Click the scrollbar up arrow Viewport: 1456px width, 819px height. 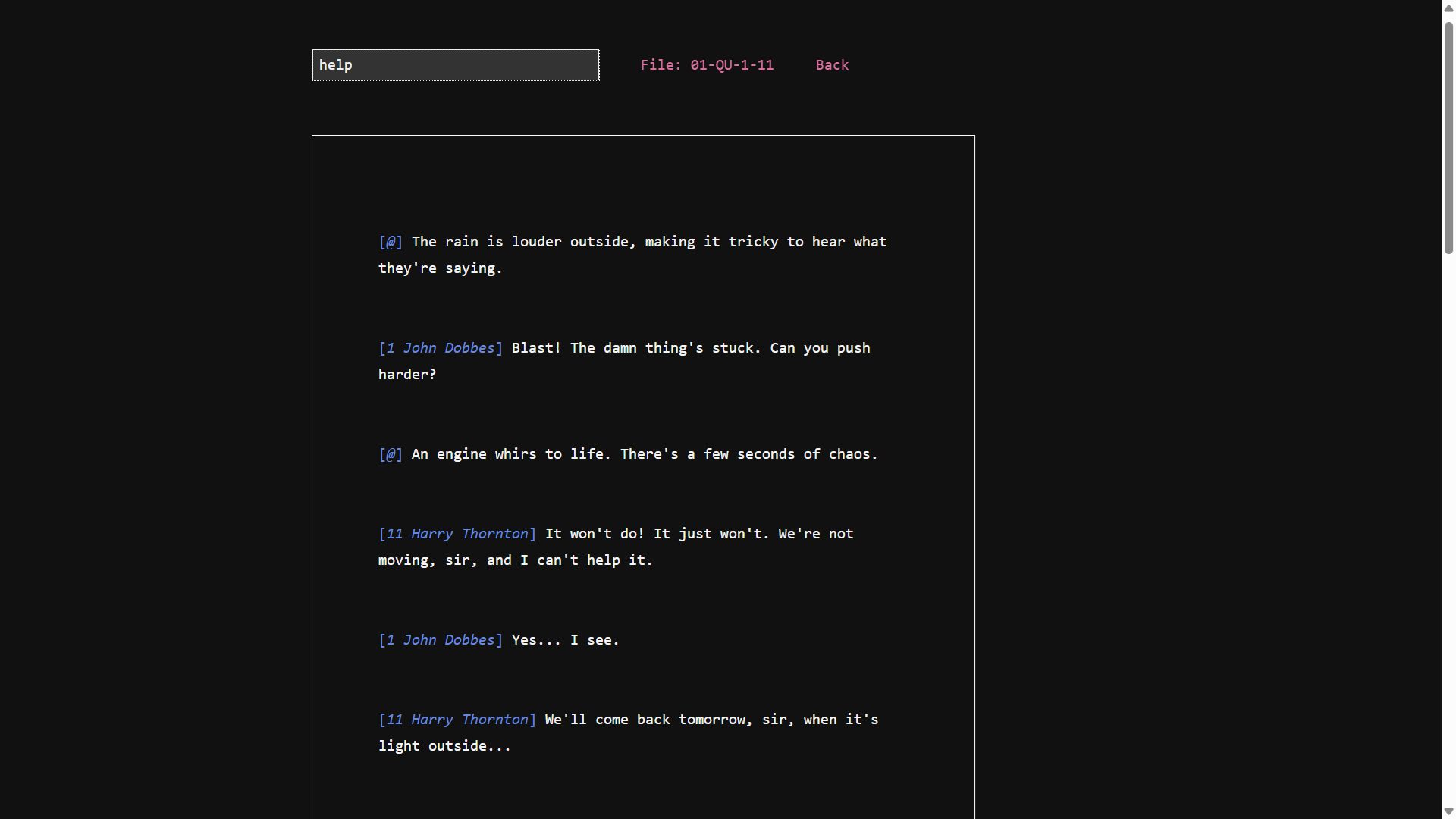click(x=1447, y=8)
